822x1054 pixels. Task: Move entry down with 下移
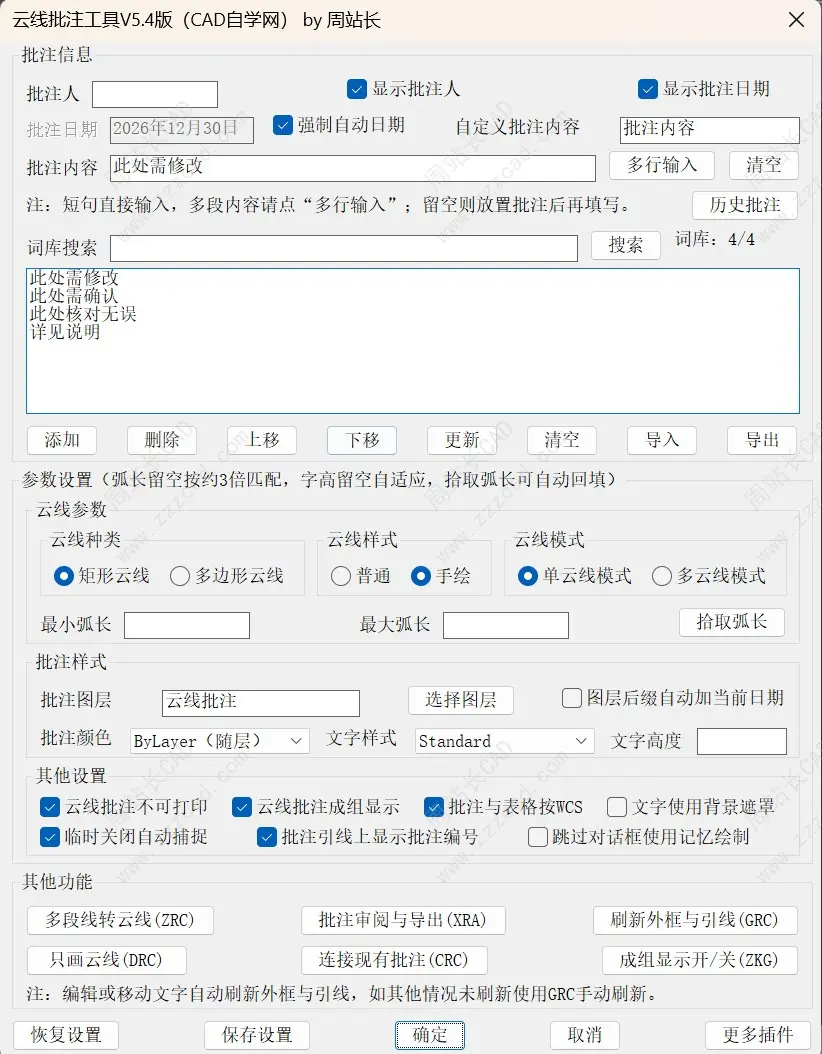(x=362, y=440)
